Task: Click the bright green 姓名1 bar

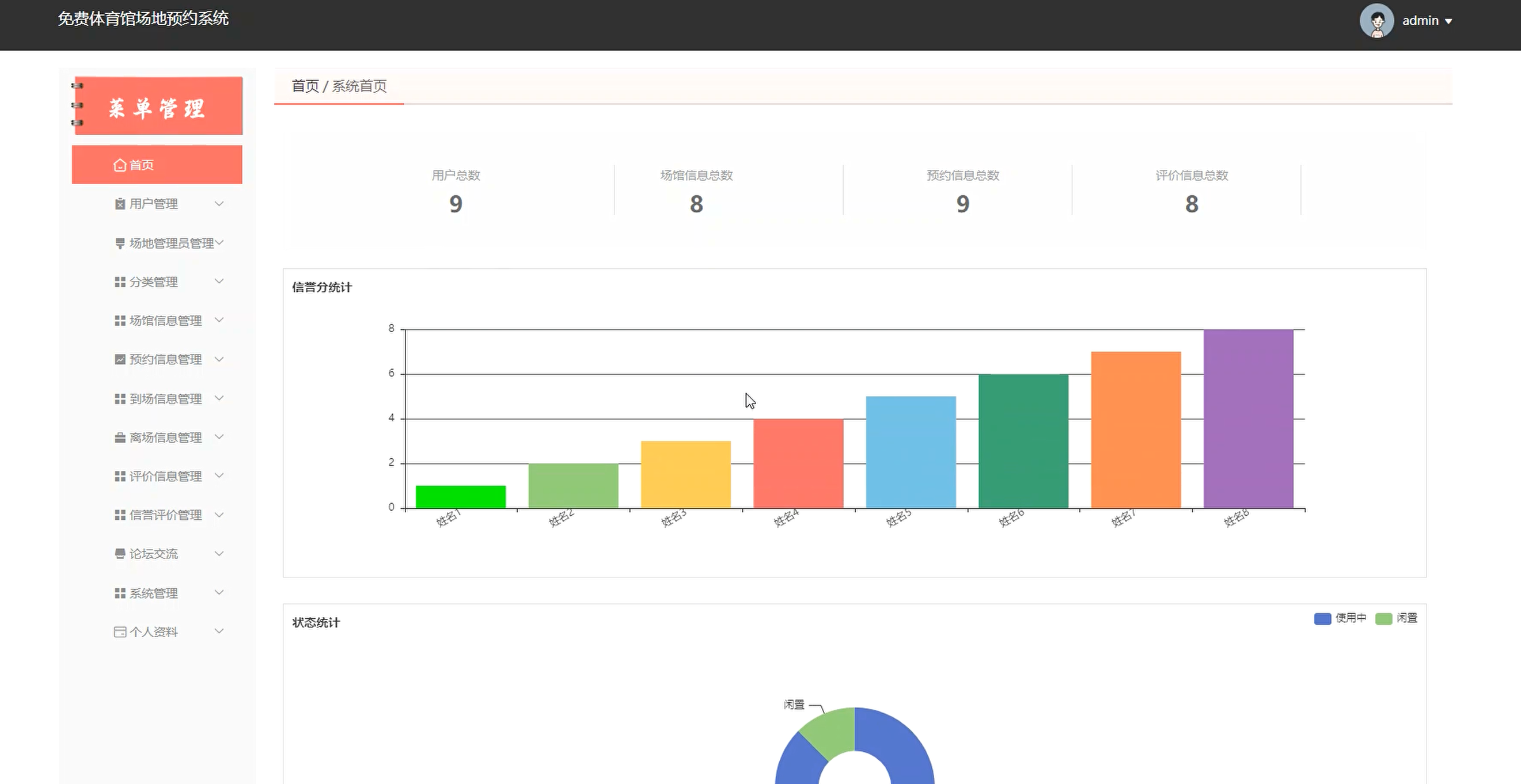Action: [461, 497]
